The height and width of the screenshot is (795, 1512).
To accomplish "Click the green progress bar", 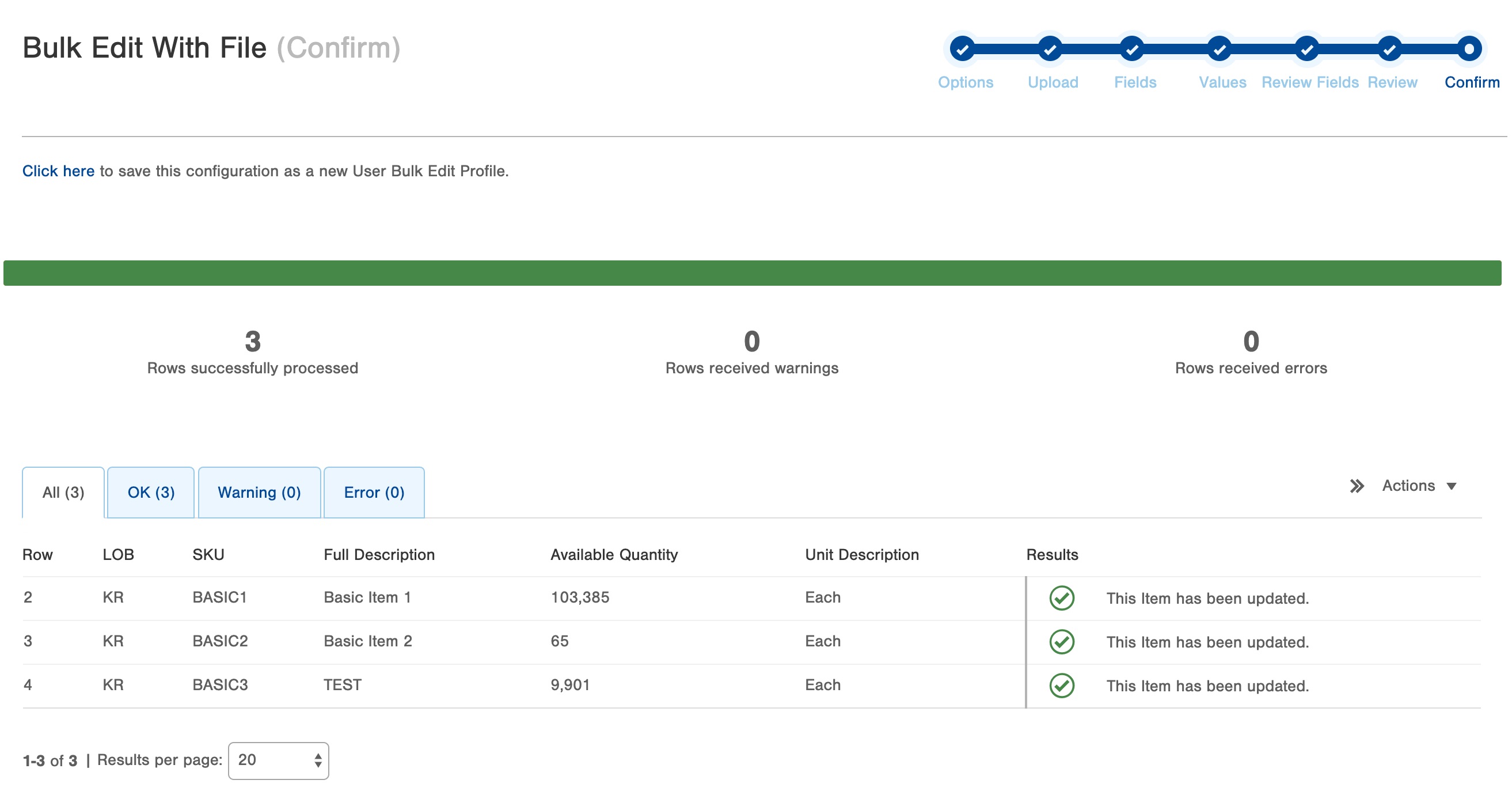I will tap(751, 273).
